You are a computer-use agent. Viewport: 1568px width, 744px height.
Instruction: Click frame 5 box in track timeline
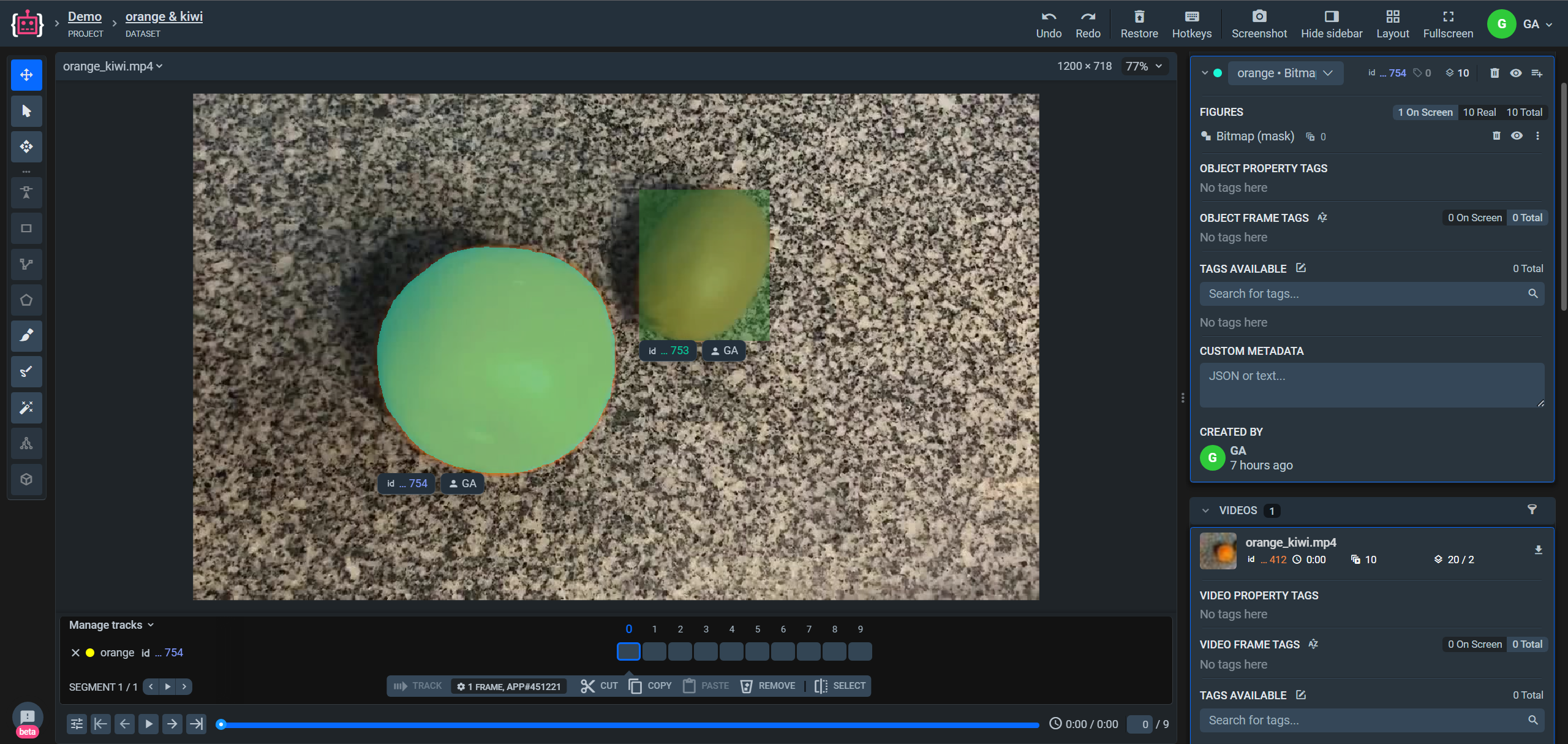757,651
